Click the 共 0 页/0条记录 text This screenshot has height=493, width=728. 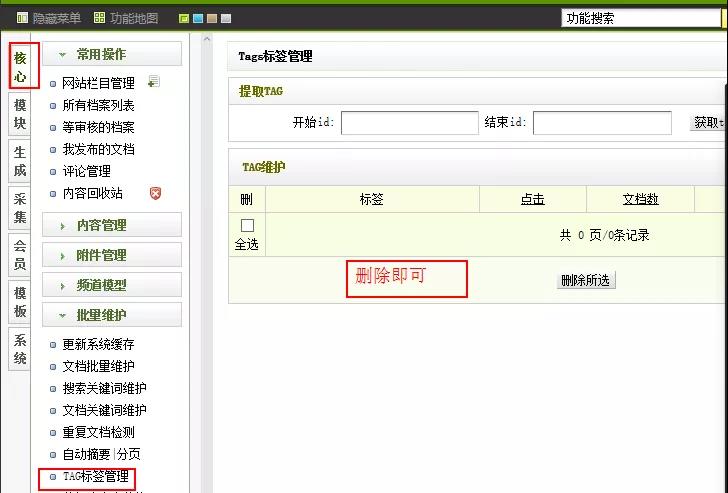[604, 235]
